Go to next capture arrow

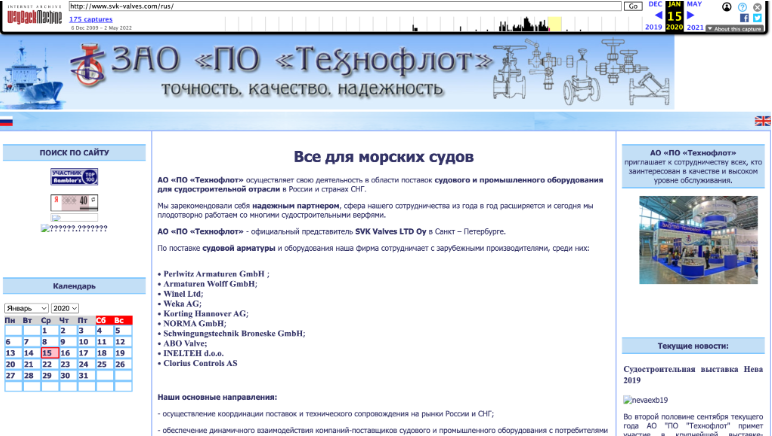(690, 15)
